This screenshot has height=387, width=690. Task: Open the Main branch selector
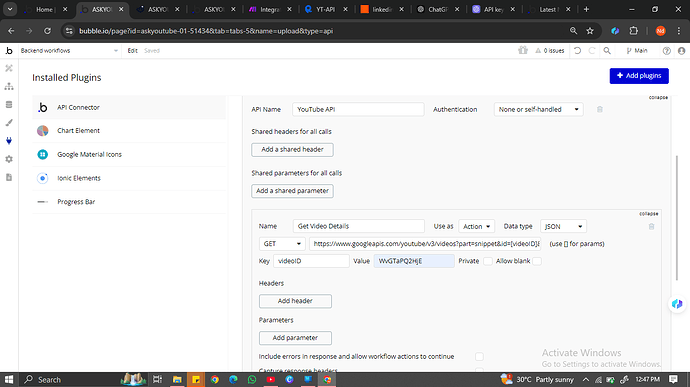click(x=637, y=51)
